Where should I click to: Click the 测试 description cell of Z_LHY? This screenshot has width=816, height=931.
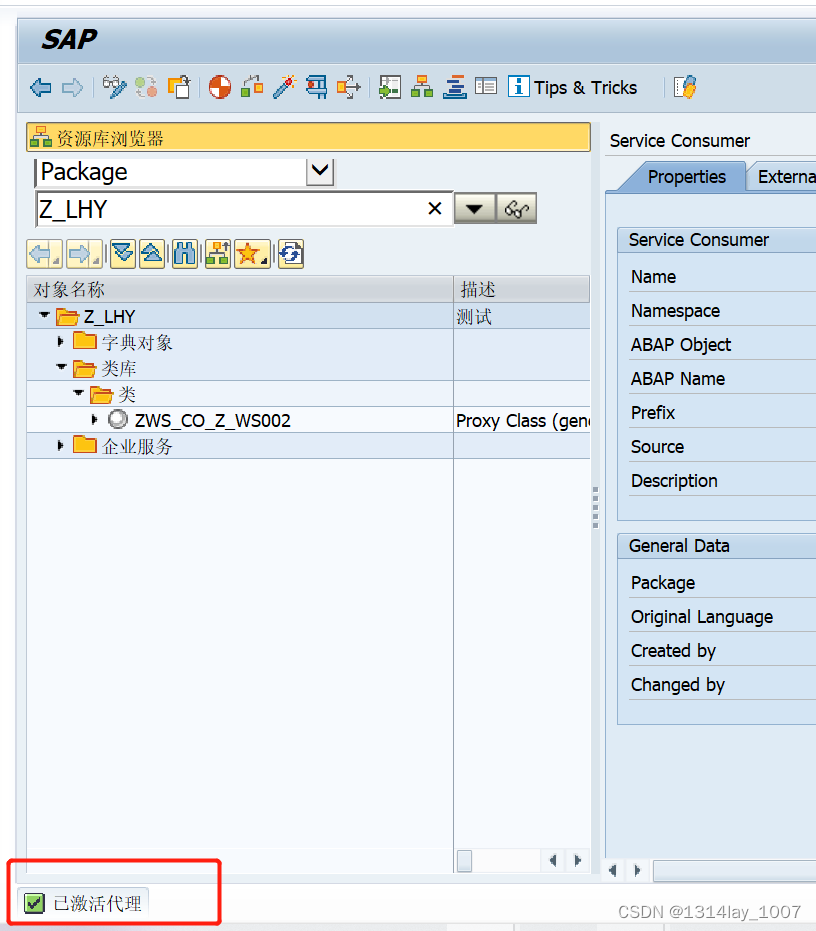pyautogui.click(x=522, y=316)
